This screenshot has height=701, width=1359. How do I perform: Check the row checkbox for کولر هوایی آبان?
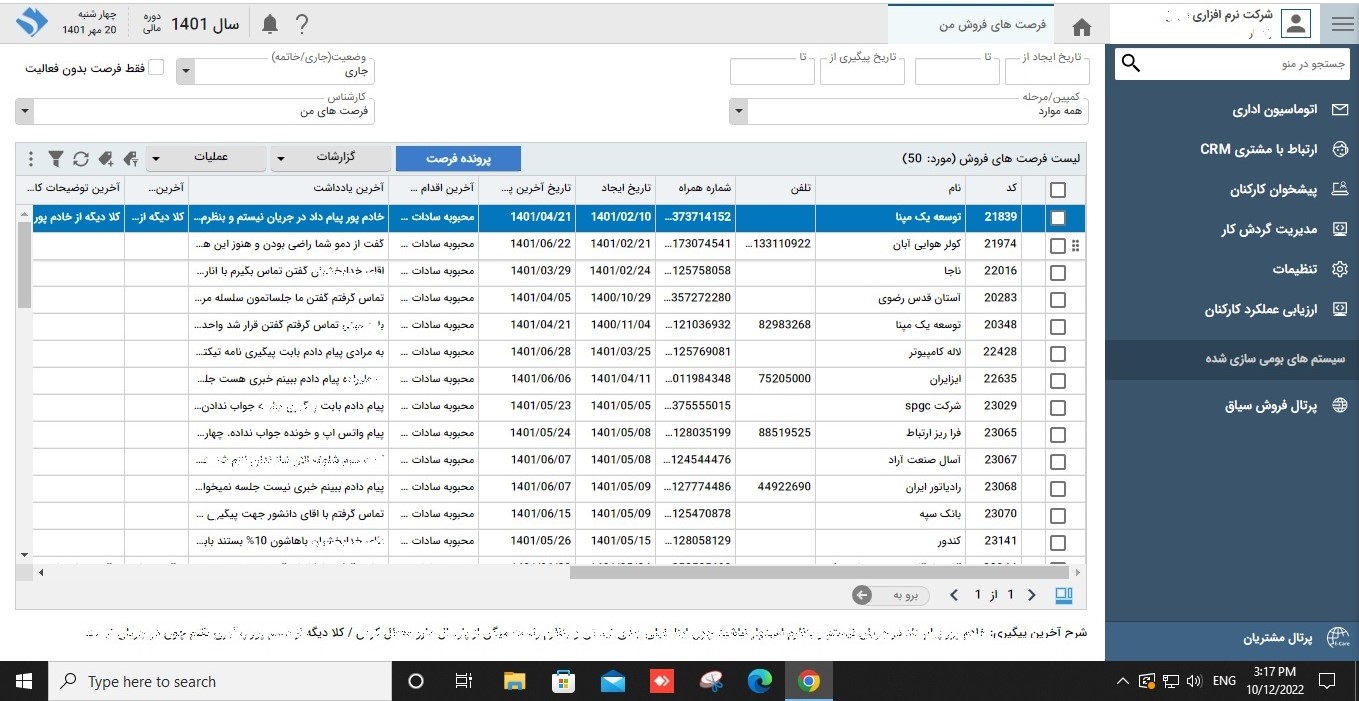[x=1058, y=245]
